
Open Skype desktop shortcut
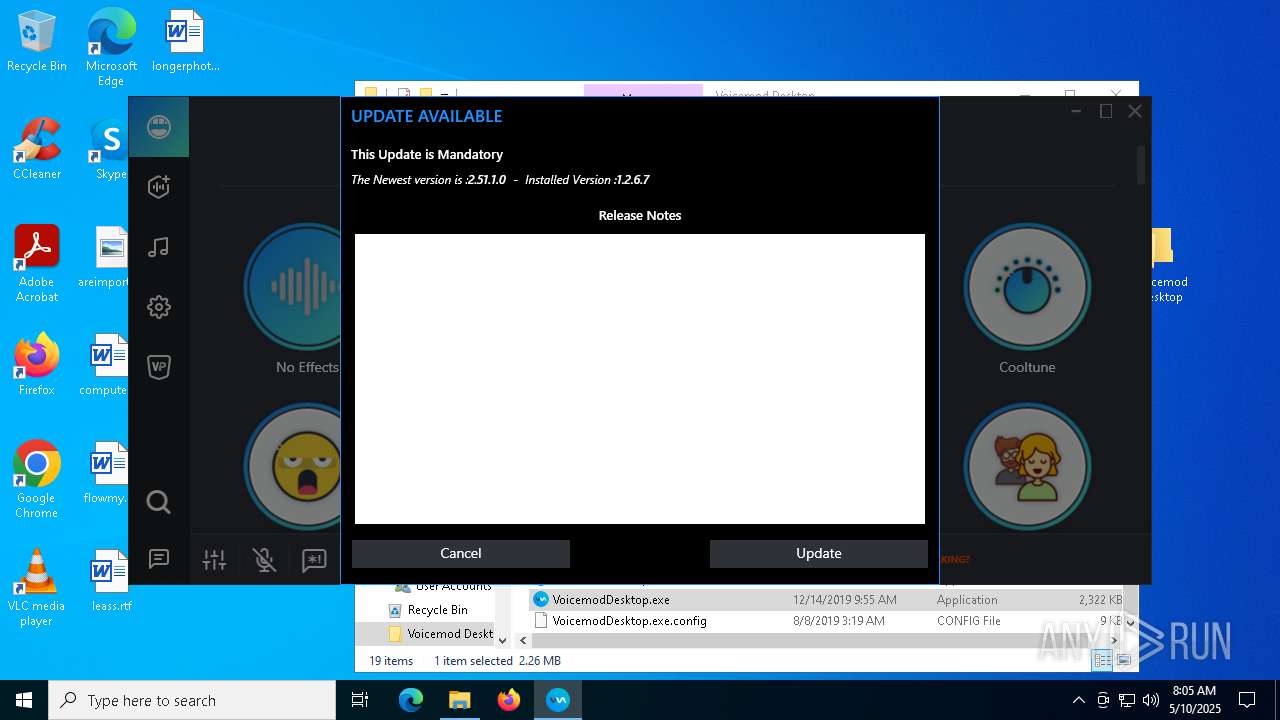click(111, 150)
